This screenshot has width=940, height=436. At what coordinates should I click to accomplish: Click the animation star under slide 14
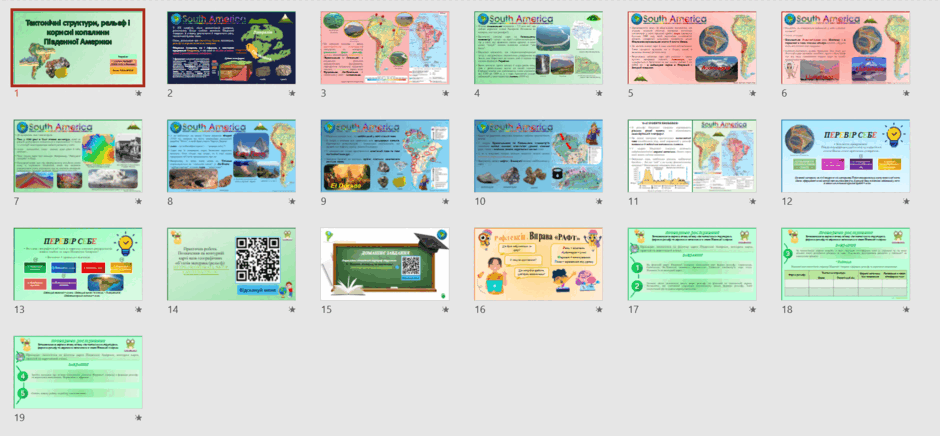(293, 309)
